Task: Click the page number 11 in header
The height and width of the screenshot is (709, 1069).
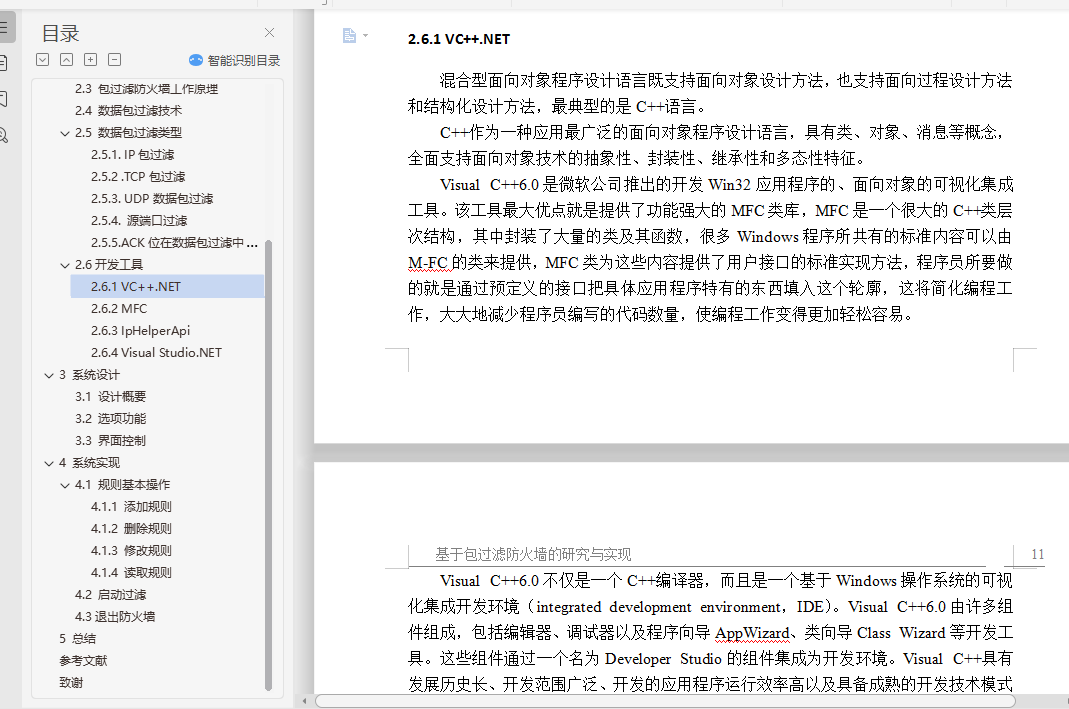Action: [1038, 554]
